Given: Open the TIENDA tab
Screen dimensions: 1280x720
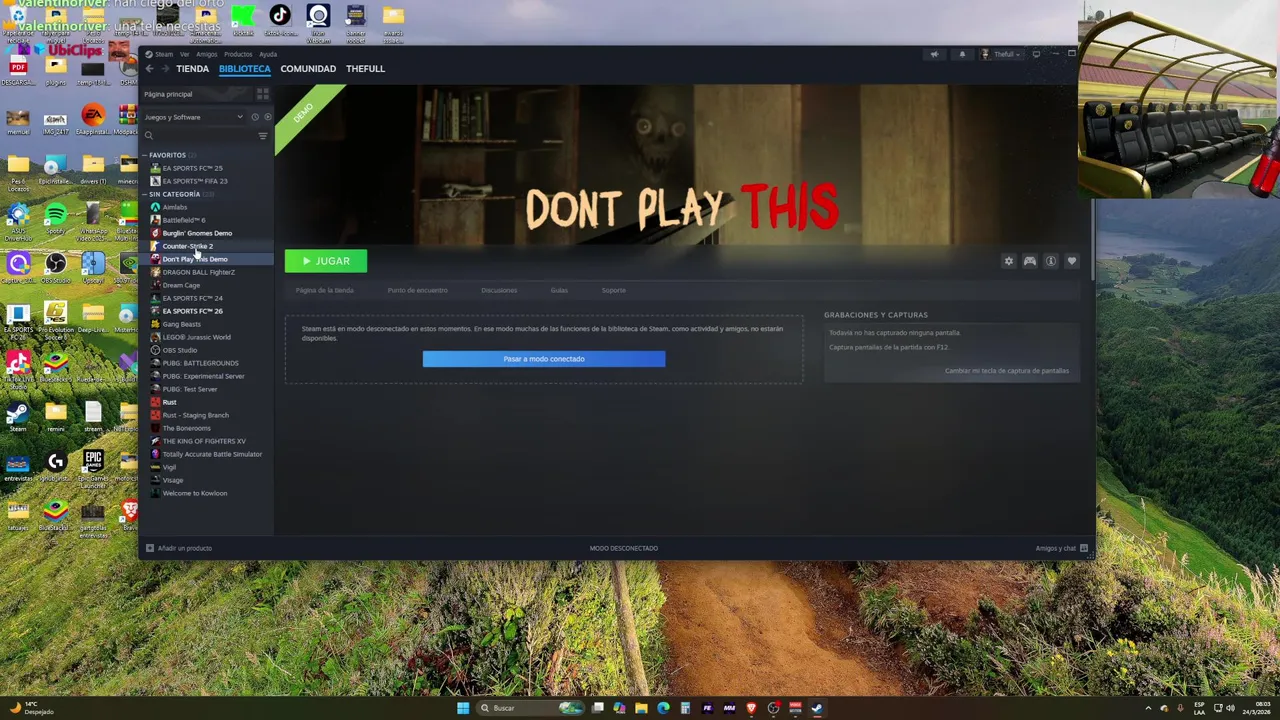Looking at the screenshot, I should (193, 69).
